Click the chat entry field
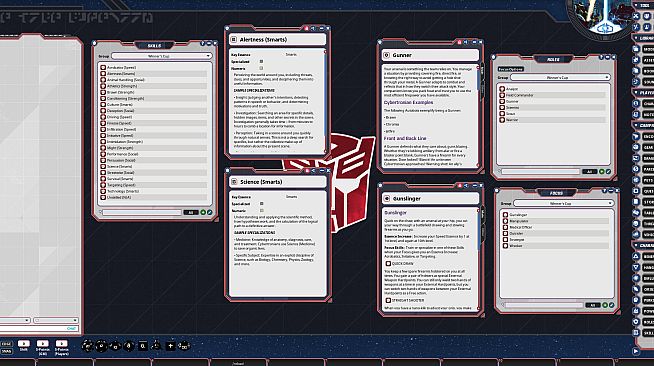This screenshot has width=654, height=366. pyautogui.click(x=39, y=328)
